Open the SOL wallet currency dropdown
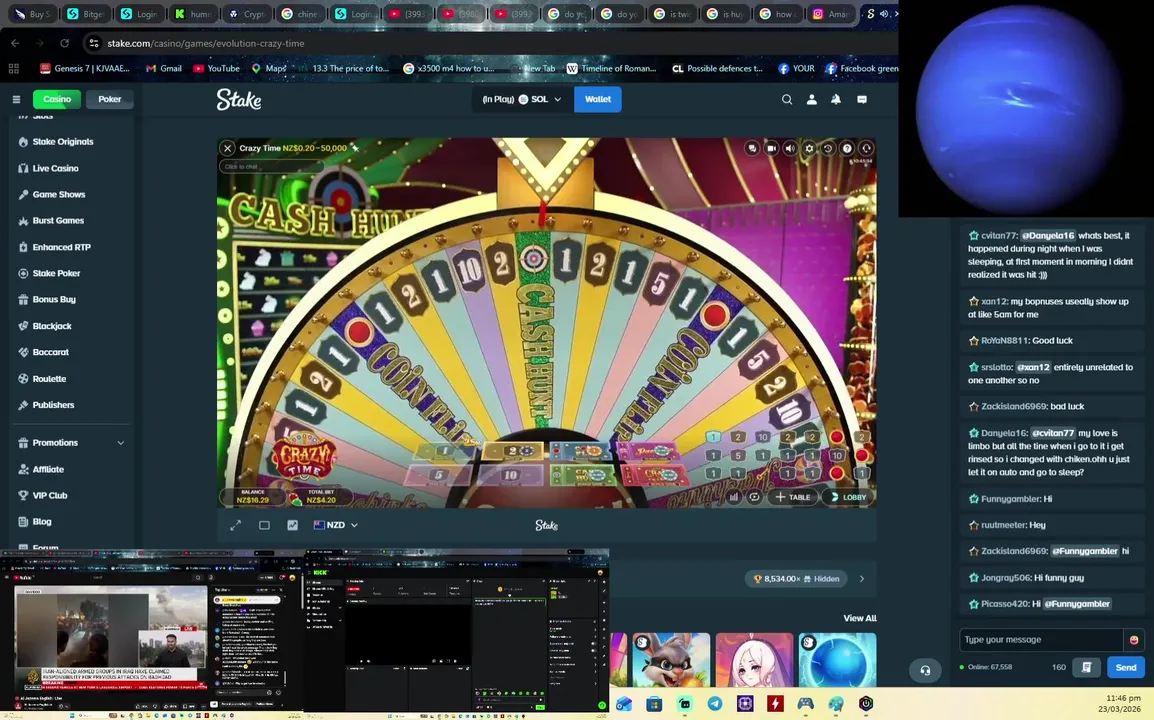The image size is (1154, 720). point(521,99)
